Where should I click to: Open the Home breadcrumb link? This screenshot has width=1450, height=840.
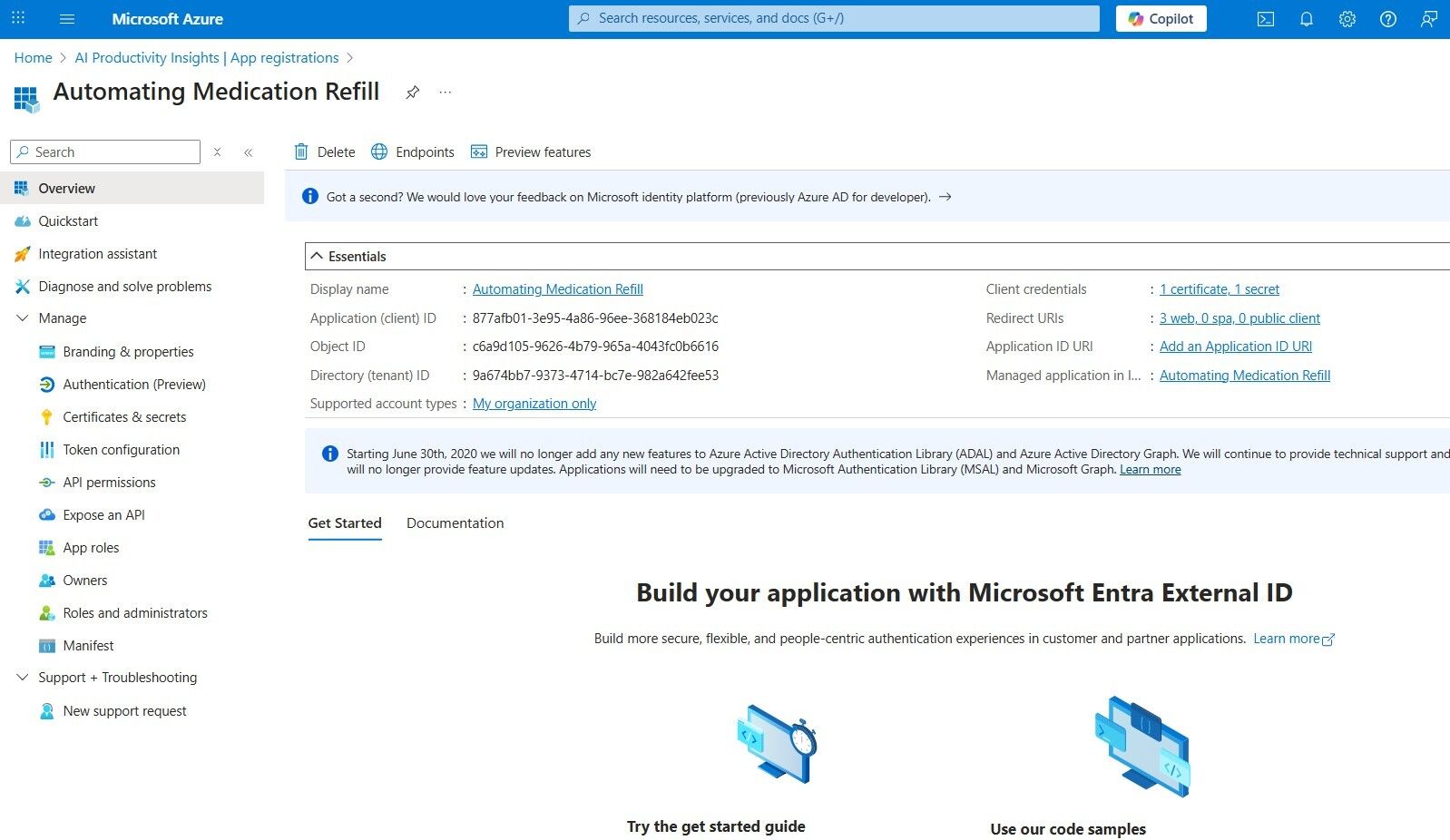coord(34,58)
